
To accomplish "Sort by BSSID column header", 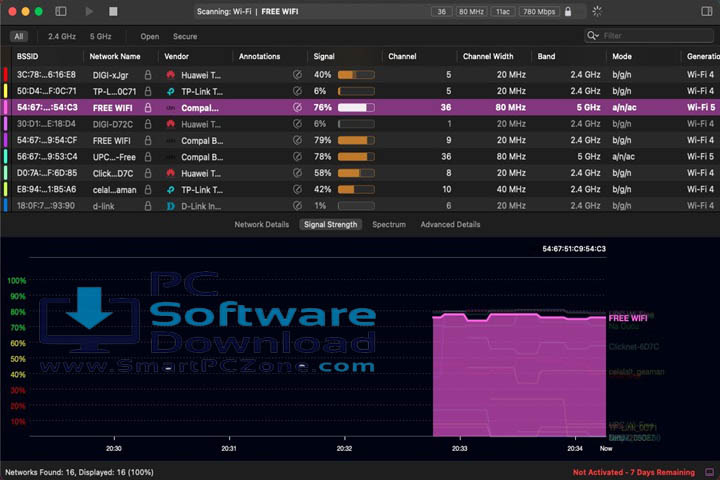I will click(x=28, y=56).
